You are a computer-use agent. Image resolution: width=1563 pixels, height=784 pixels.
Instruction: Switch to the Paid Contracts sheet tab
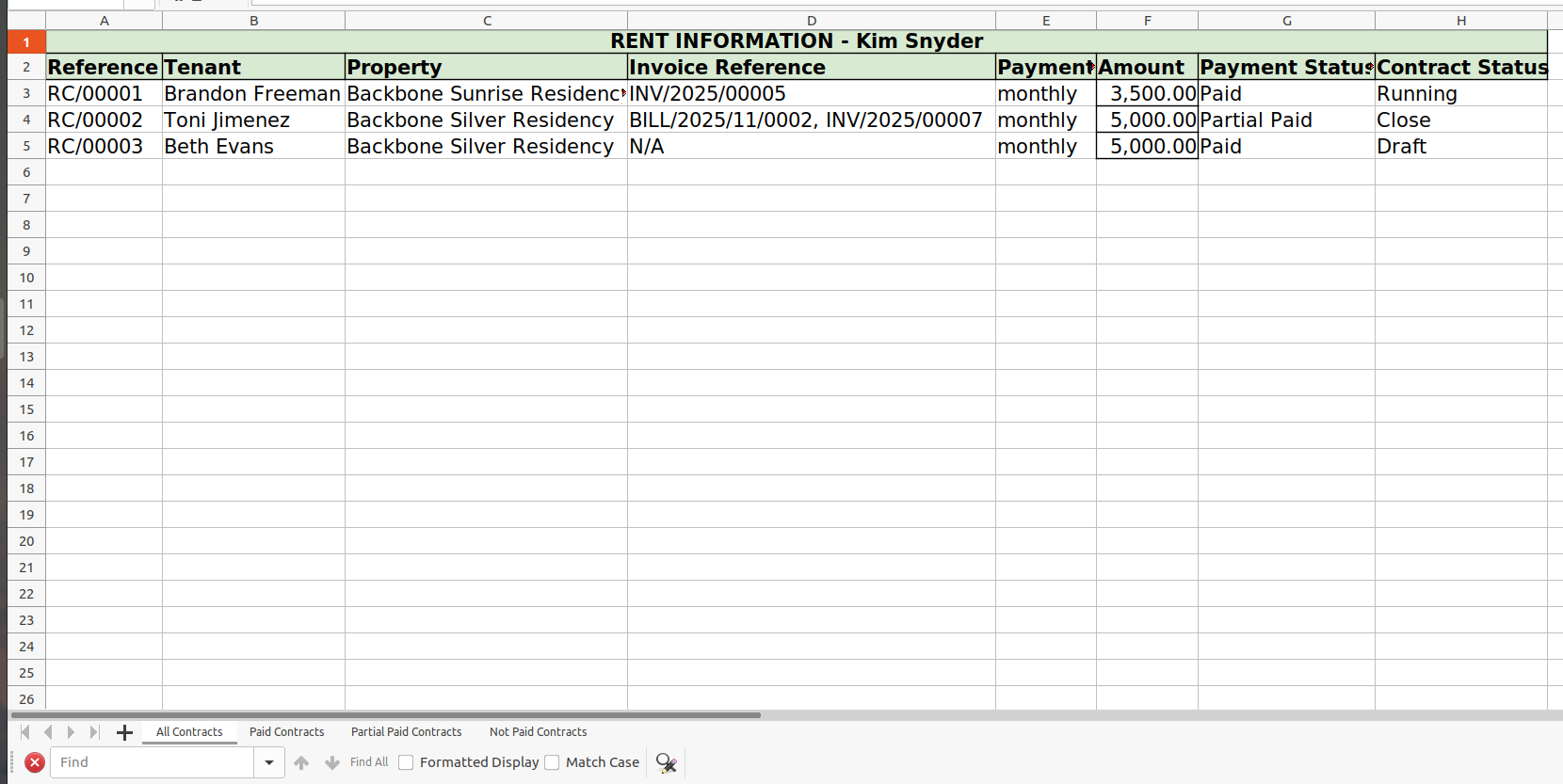point(286,732)
